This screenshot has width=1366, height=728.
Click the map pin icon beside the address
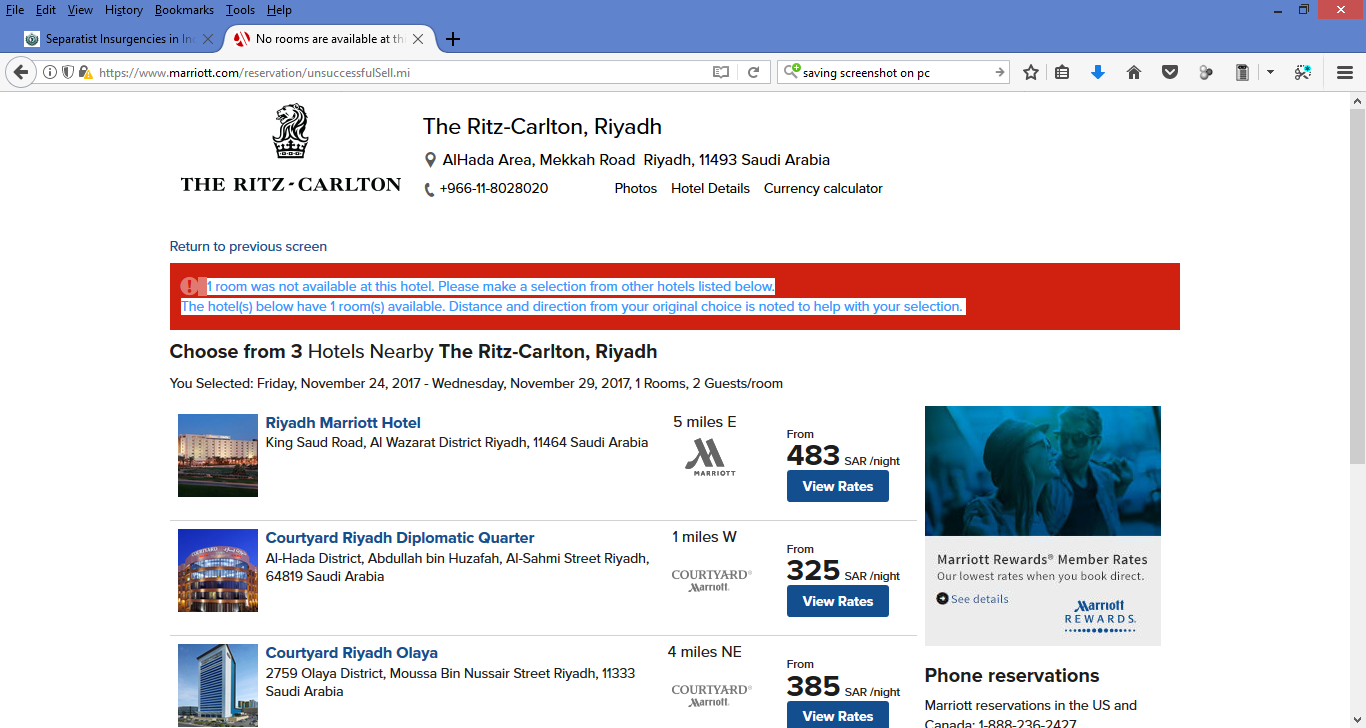pyautogui.click(x=430, y=160)
